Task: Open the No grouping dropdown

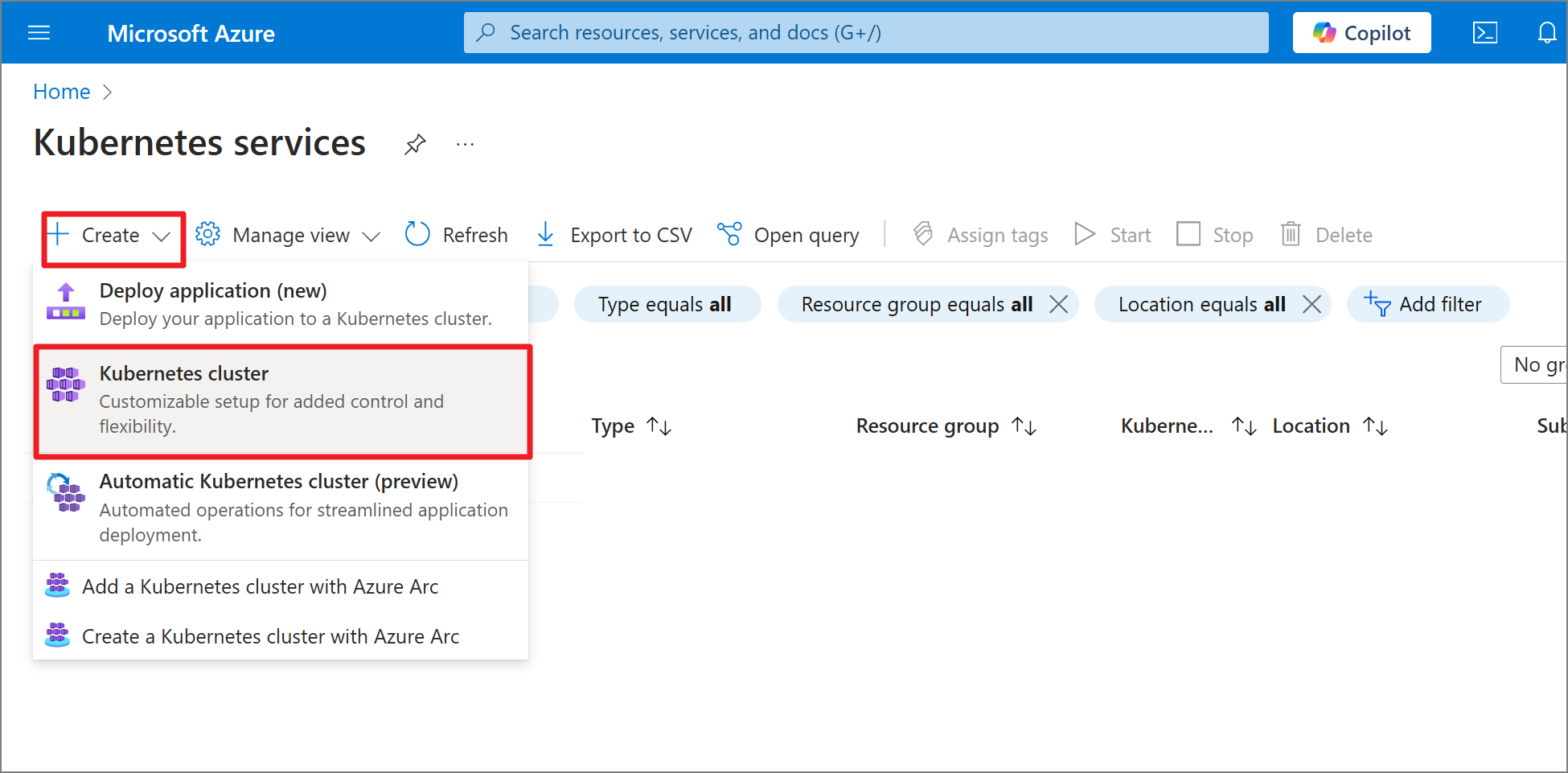Action: [1534, 365]
